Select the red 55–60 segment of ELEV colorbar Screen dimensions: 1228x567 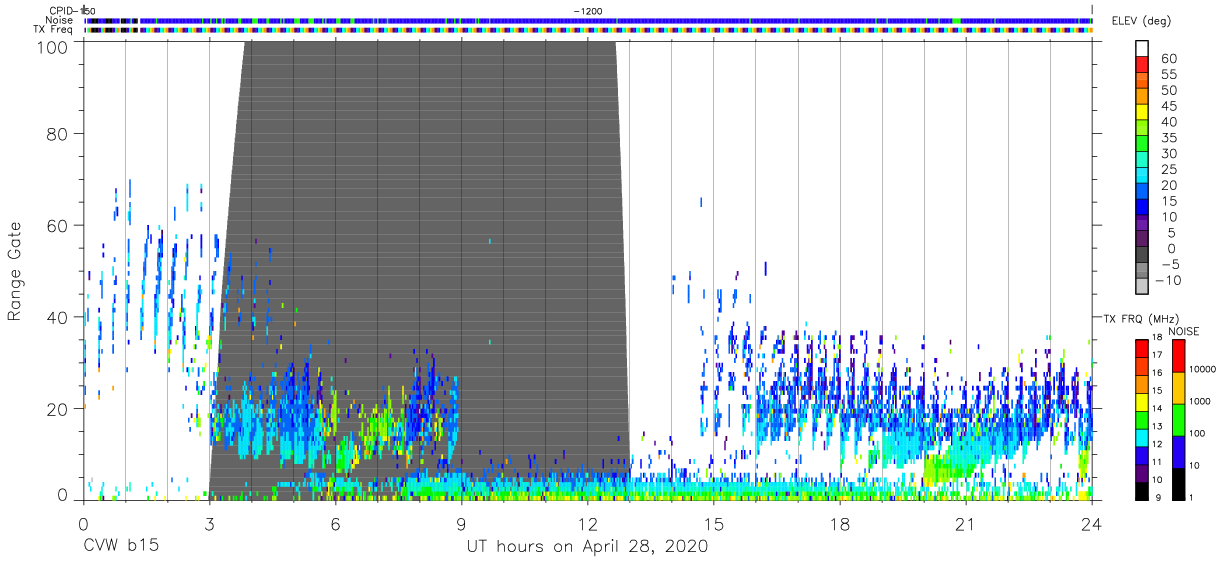(x=1143, y=66)
